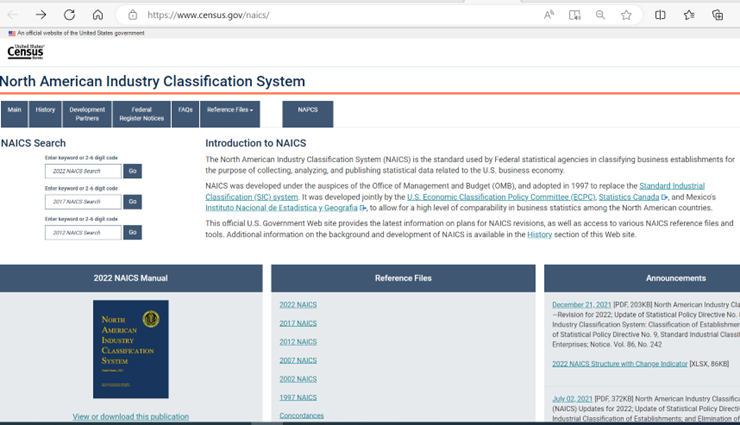The height and width of the screenshot is (425, 740).
Task: Open Federal Register Notices tab
Action: (x=142, y=114)
